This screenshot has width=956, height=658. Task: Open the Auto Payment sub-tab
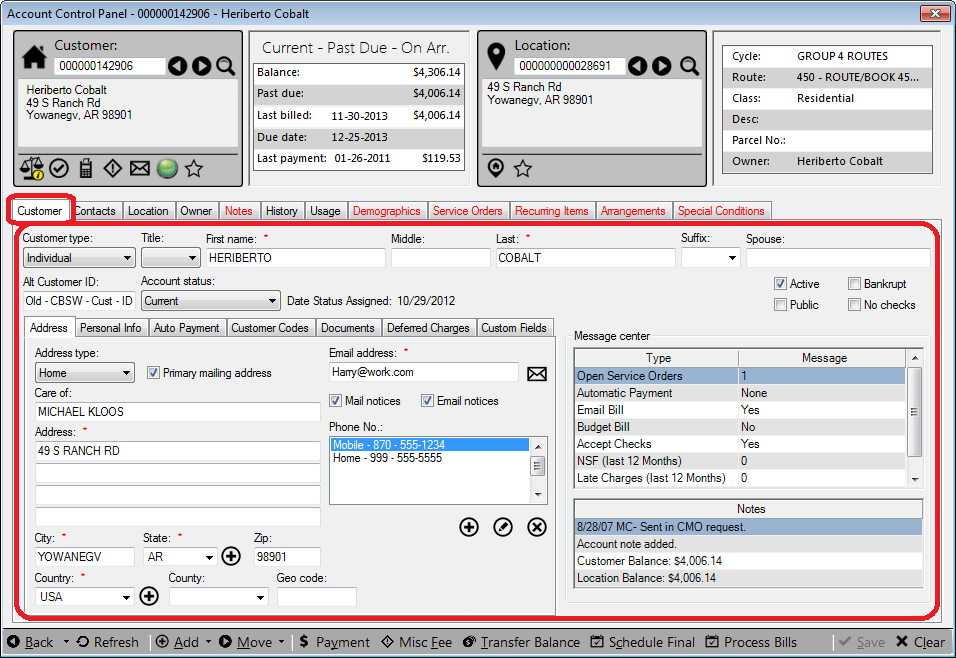coord(187,328)
